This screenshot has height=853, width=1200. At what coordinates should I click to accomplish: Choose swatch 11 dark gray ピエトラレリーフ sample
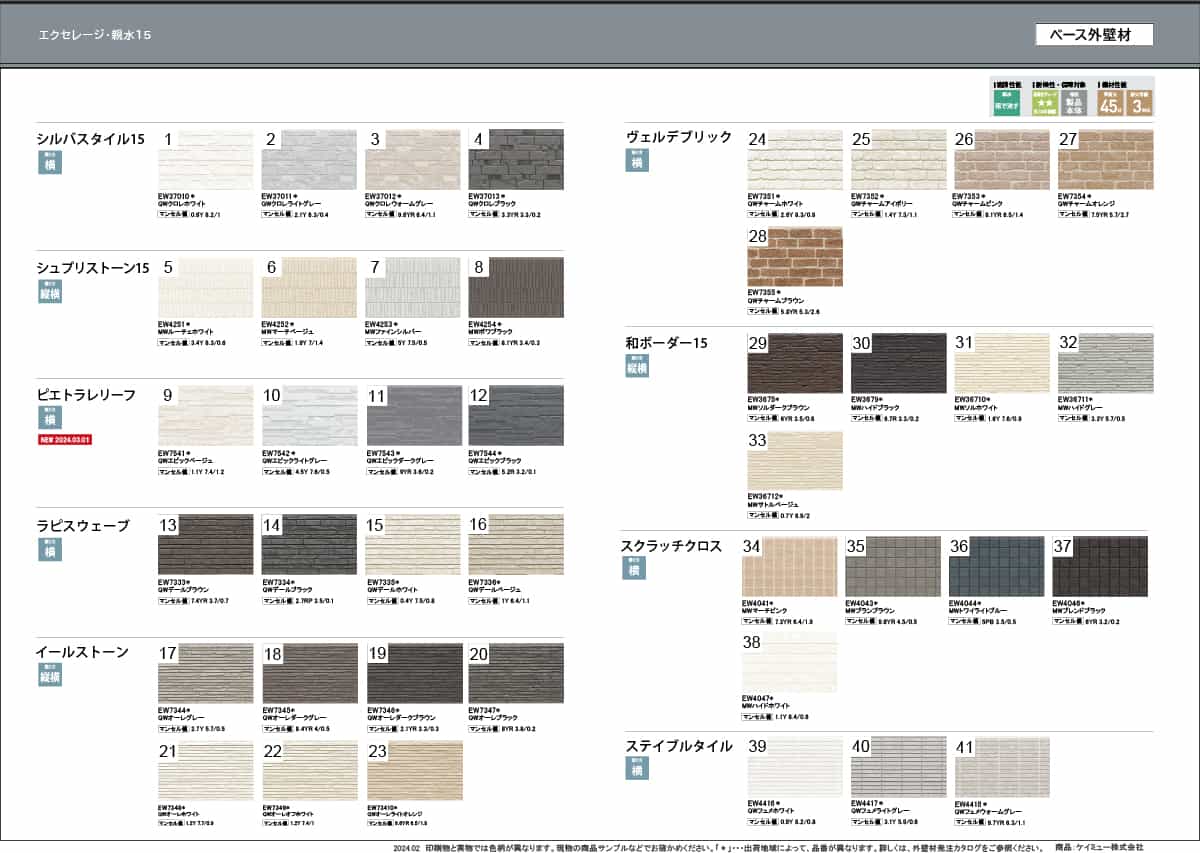tap(413, 416)
